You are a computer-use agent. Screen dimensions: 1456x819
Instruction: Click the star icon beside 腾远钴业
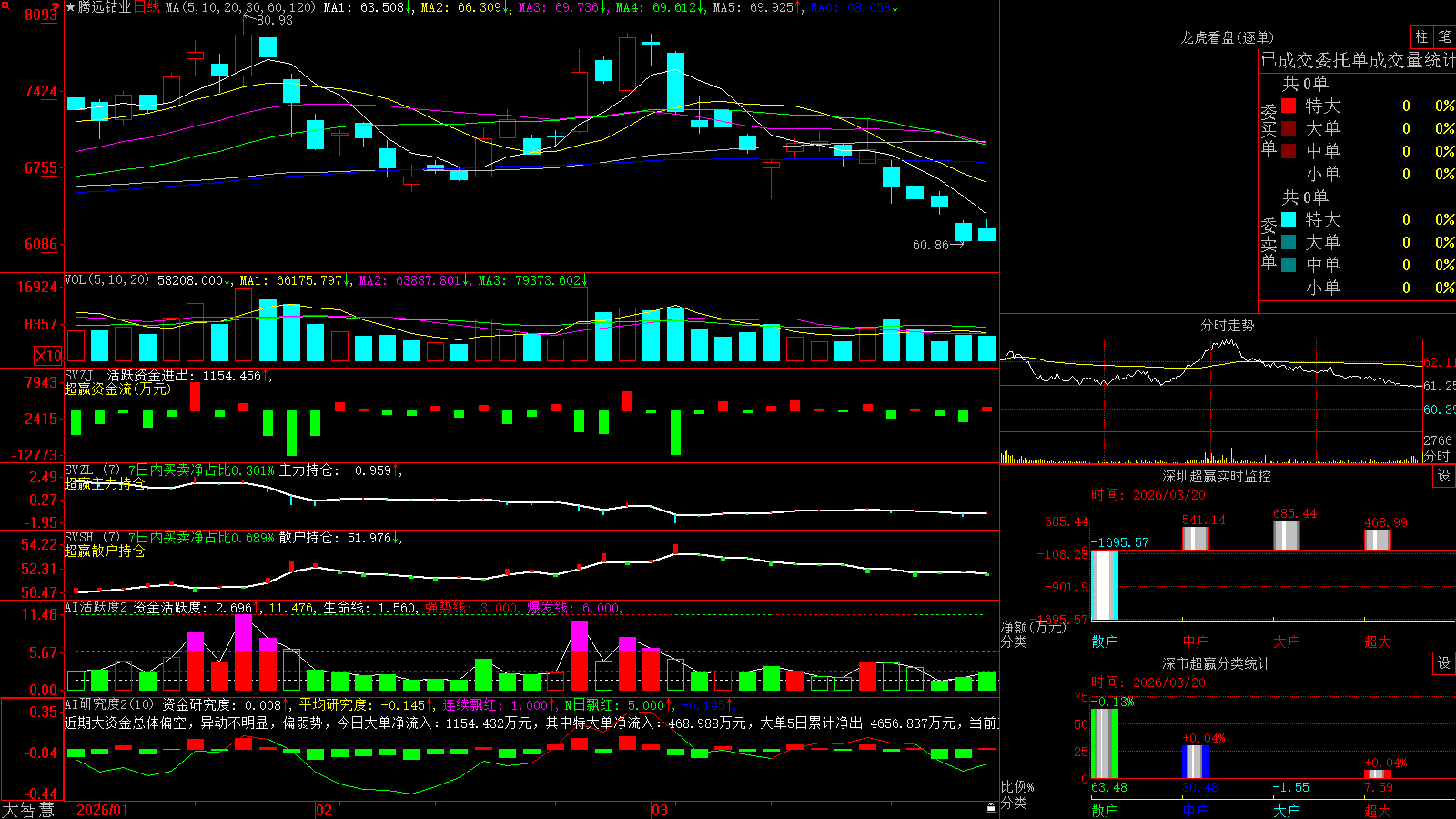click(x=71, y=7)
